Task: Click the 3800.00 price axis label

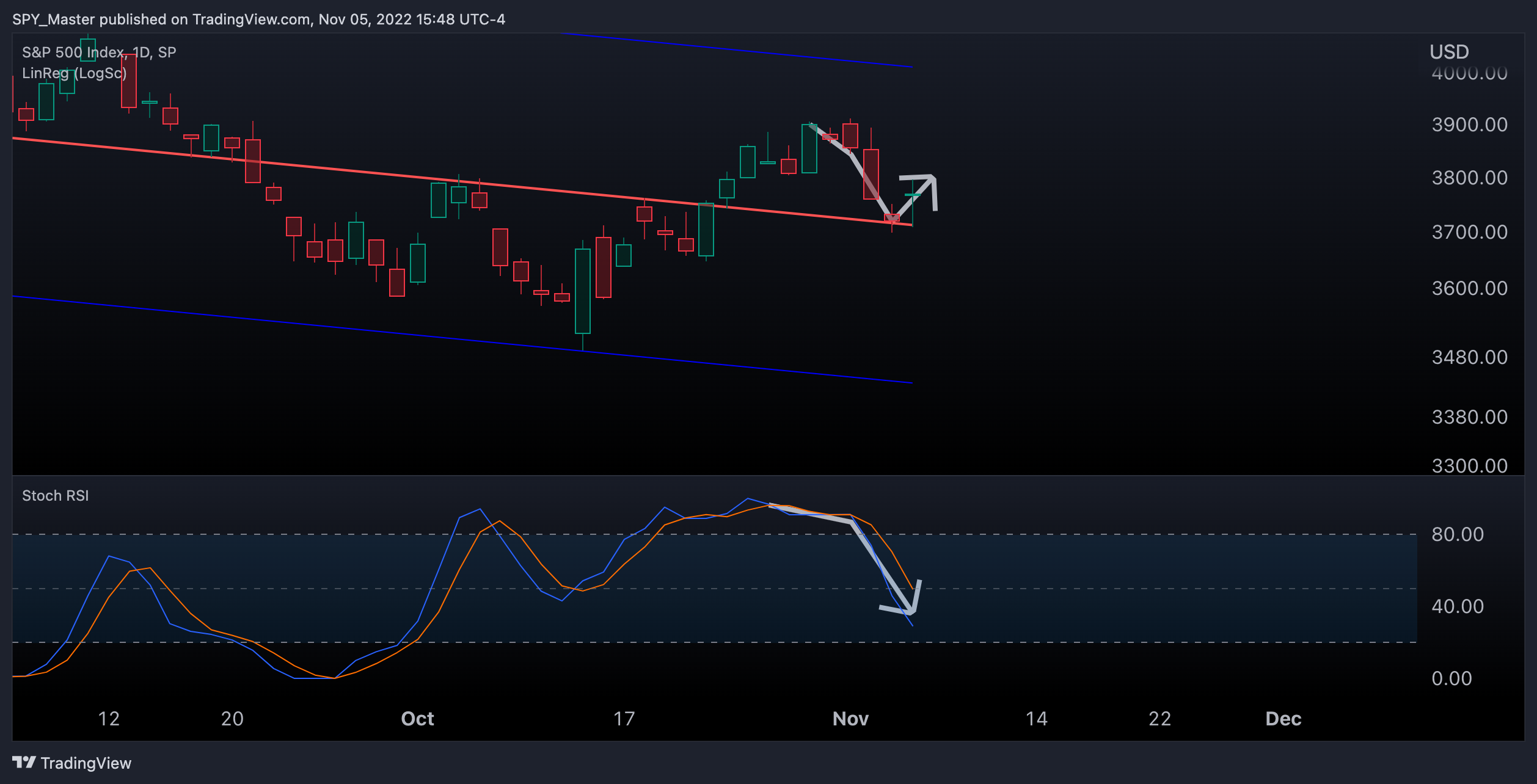Action: point(1470,178)
